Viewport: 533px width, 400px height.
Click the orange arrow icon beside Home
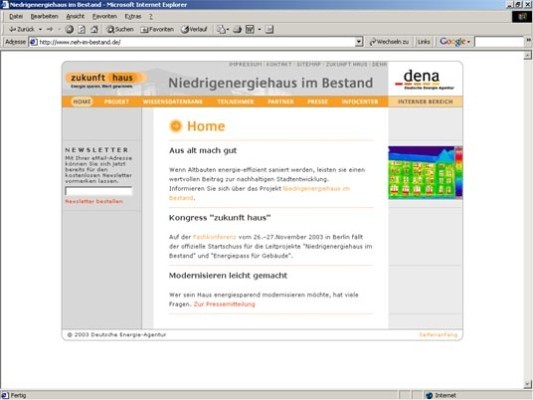point(176,126)
